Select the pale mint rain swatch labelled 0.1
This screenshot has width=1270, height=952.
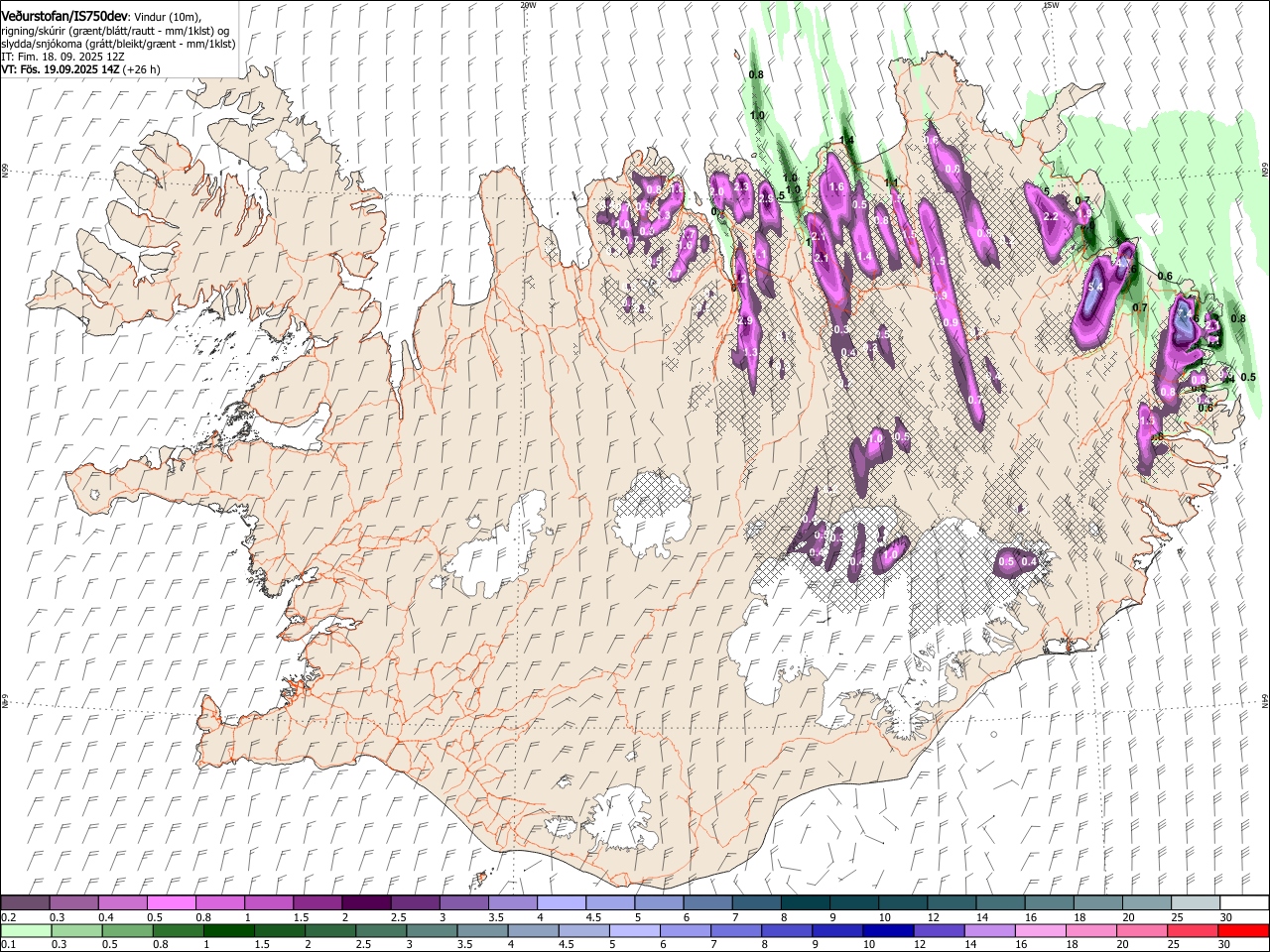25,930
